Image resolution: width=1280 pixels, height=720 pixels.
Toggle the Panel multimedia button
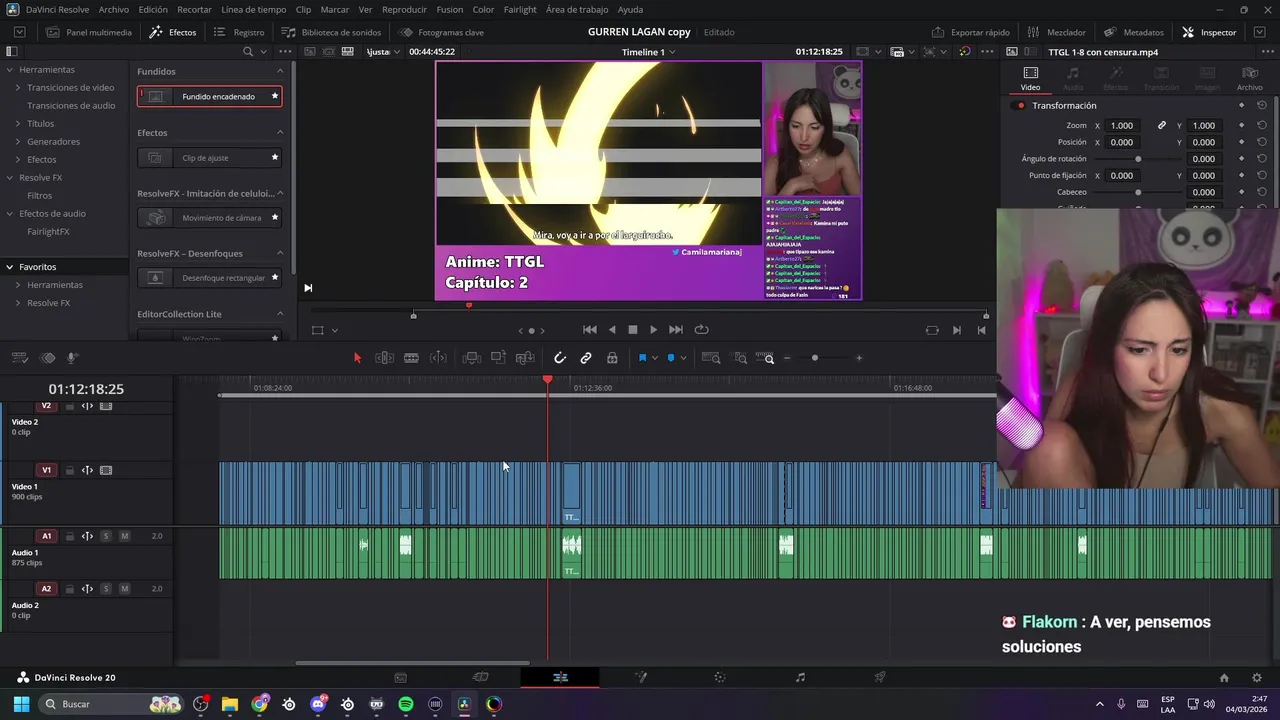tap(89, 32)
